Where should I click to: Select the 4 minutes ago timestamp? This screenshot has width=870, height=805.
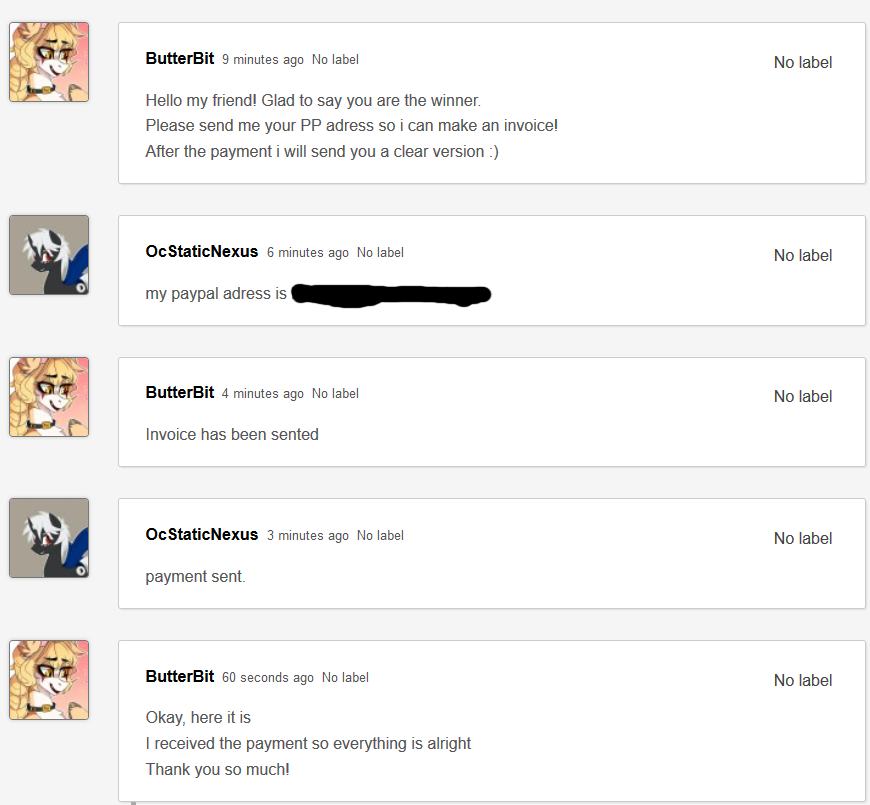[262, 393]
